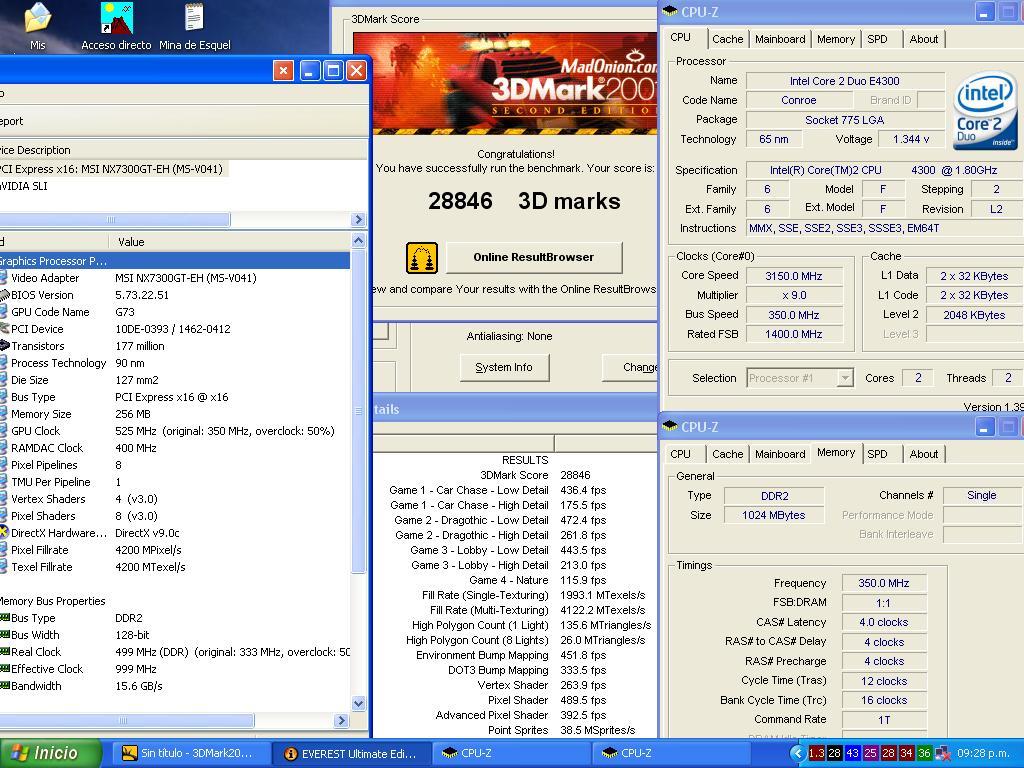Click the CAS# Latency 4.0 clocks field

(x=884, y=622)
